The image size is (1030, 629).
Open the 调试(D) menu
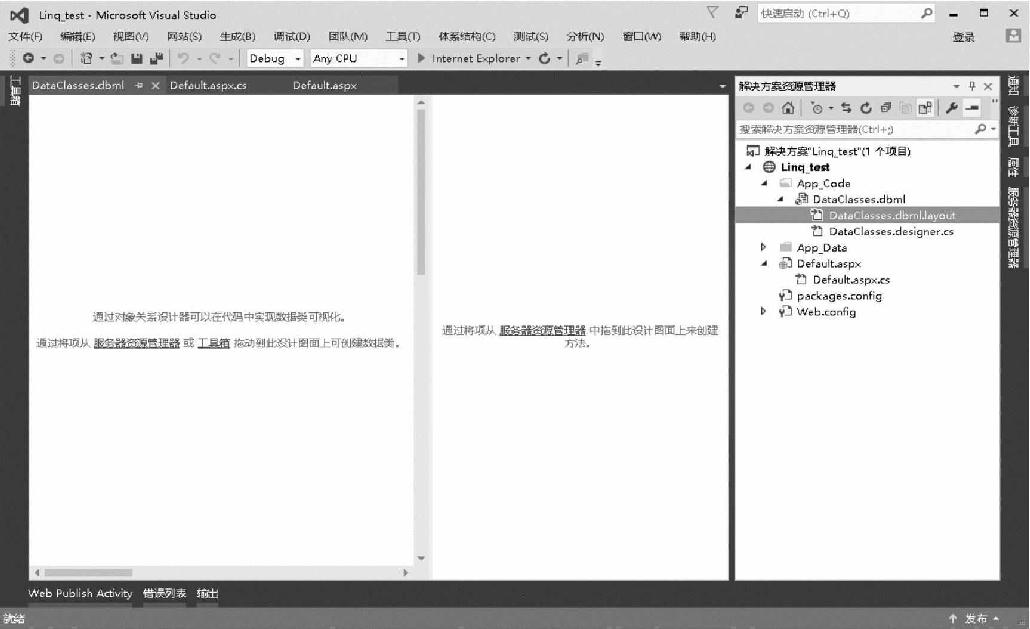(x=292, y=36)
